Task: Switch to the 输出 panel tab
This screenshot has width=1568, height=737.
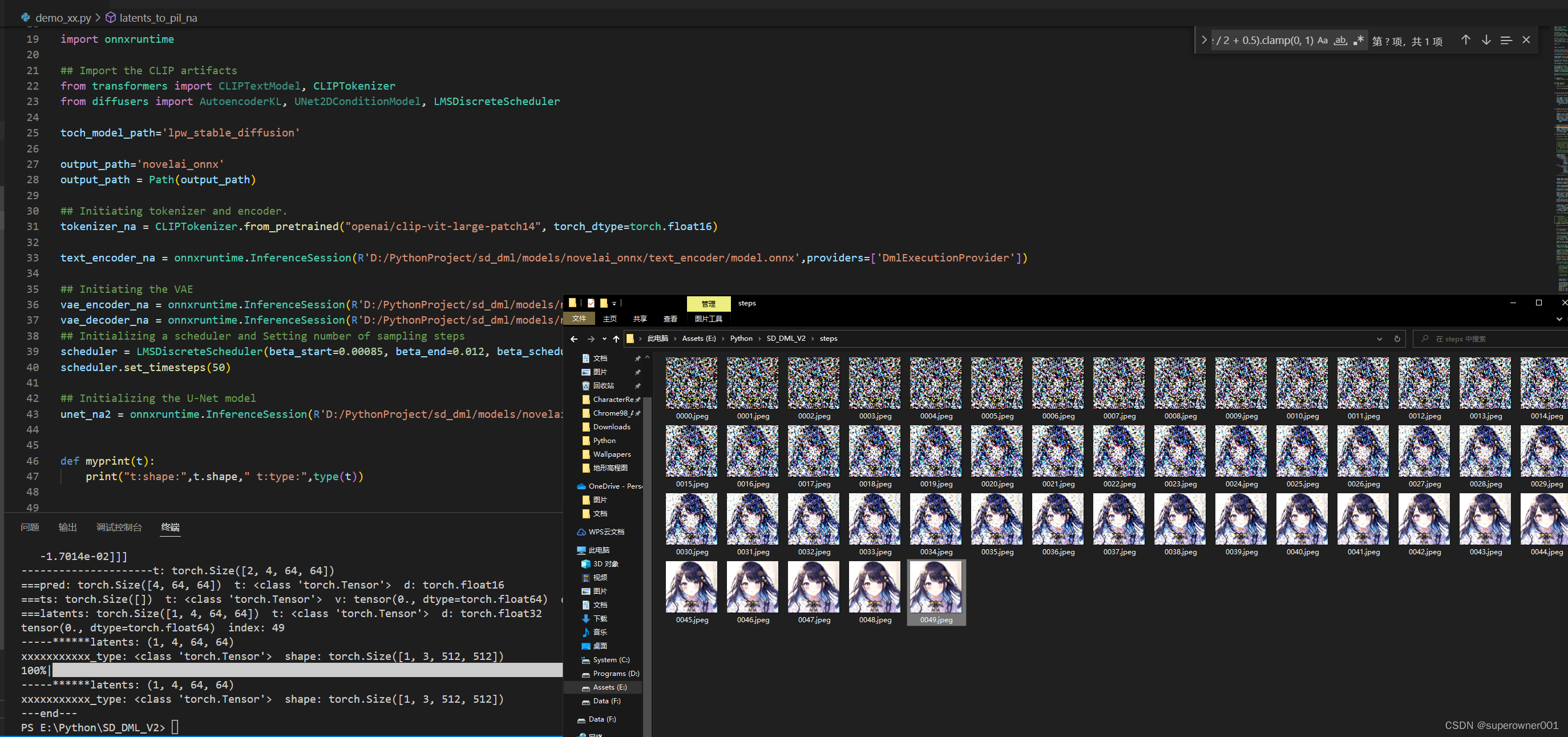Action: pyautogui.click(x=67, y=527)
